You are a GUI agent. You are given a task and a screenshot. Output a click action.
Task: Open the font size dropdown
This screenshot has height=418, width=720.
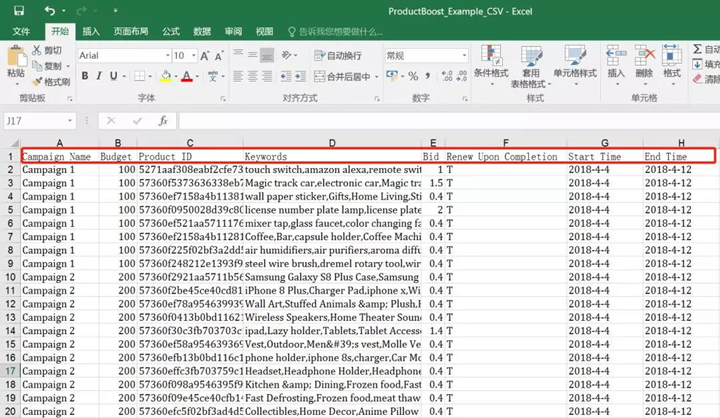click(x=194, y=55)
